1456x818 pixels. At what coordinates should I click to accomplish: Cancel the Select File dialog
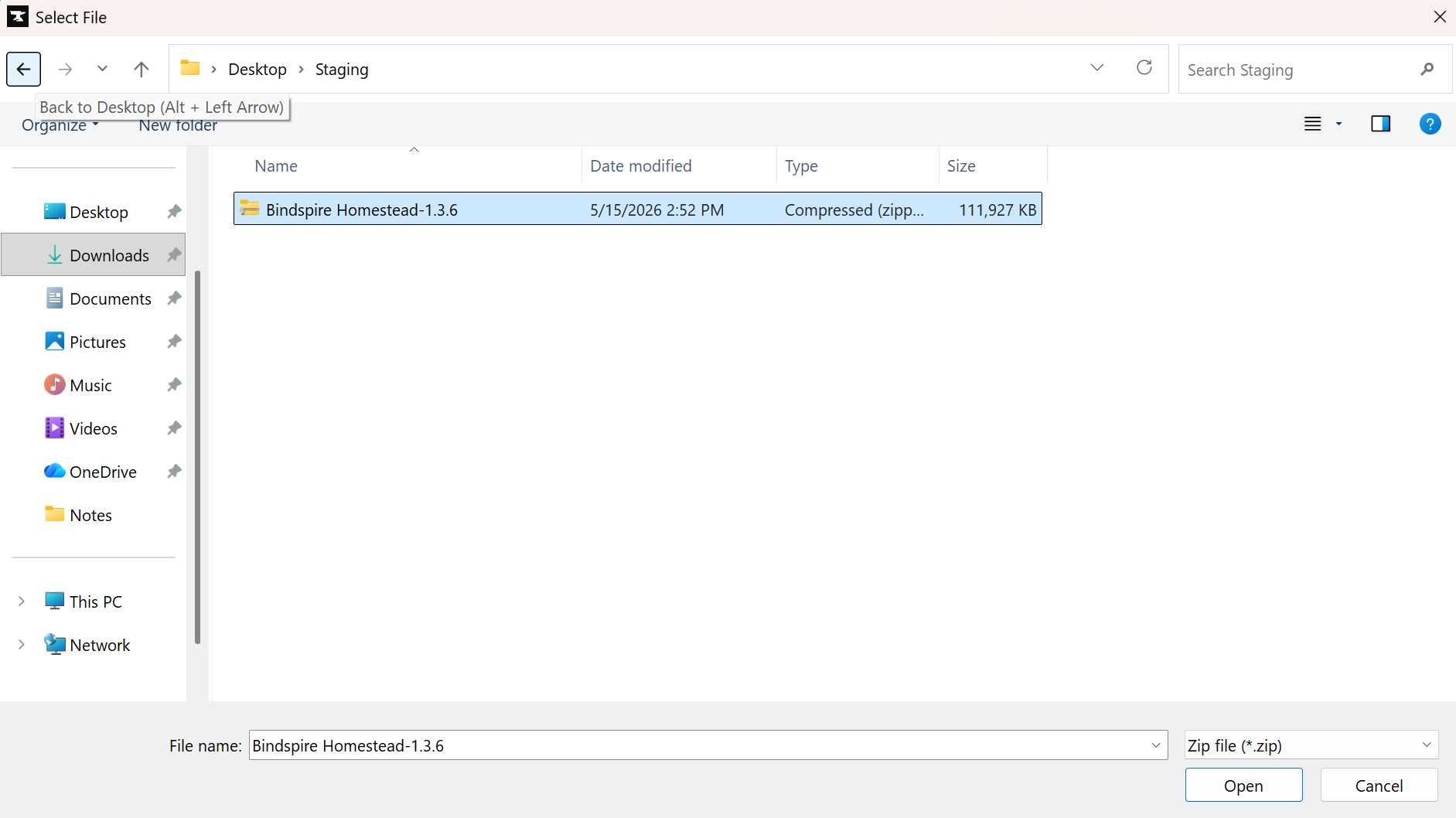(x=1379, y=786)
